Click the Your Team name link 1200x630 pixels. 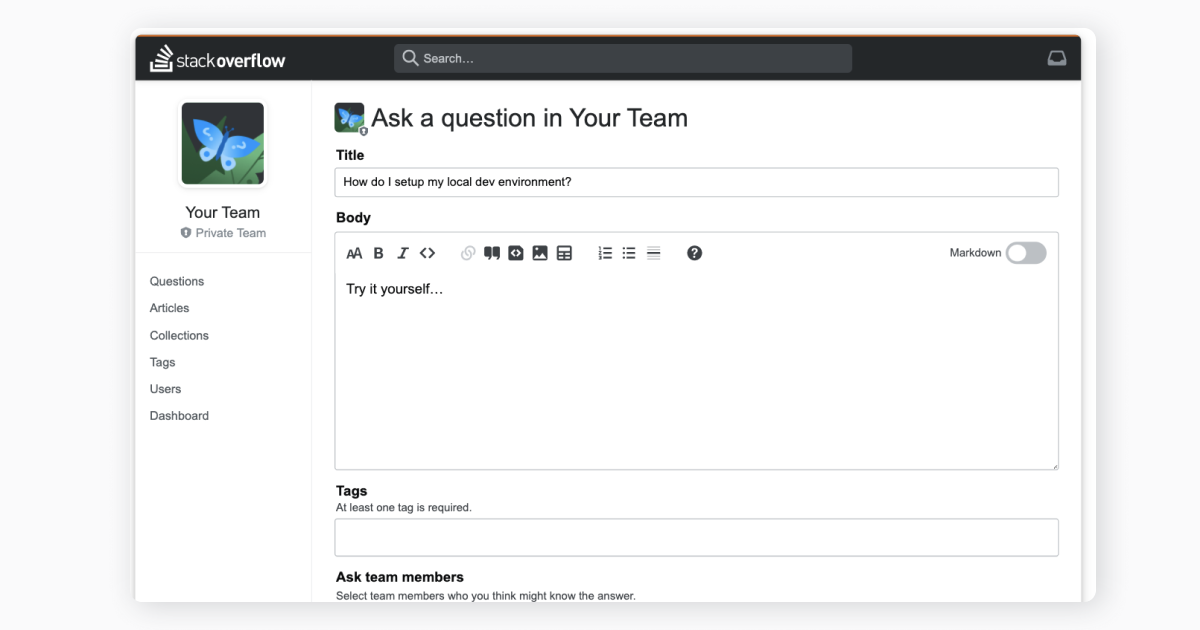tap(223, 212)
